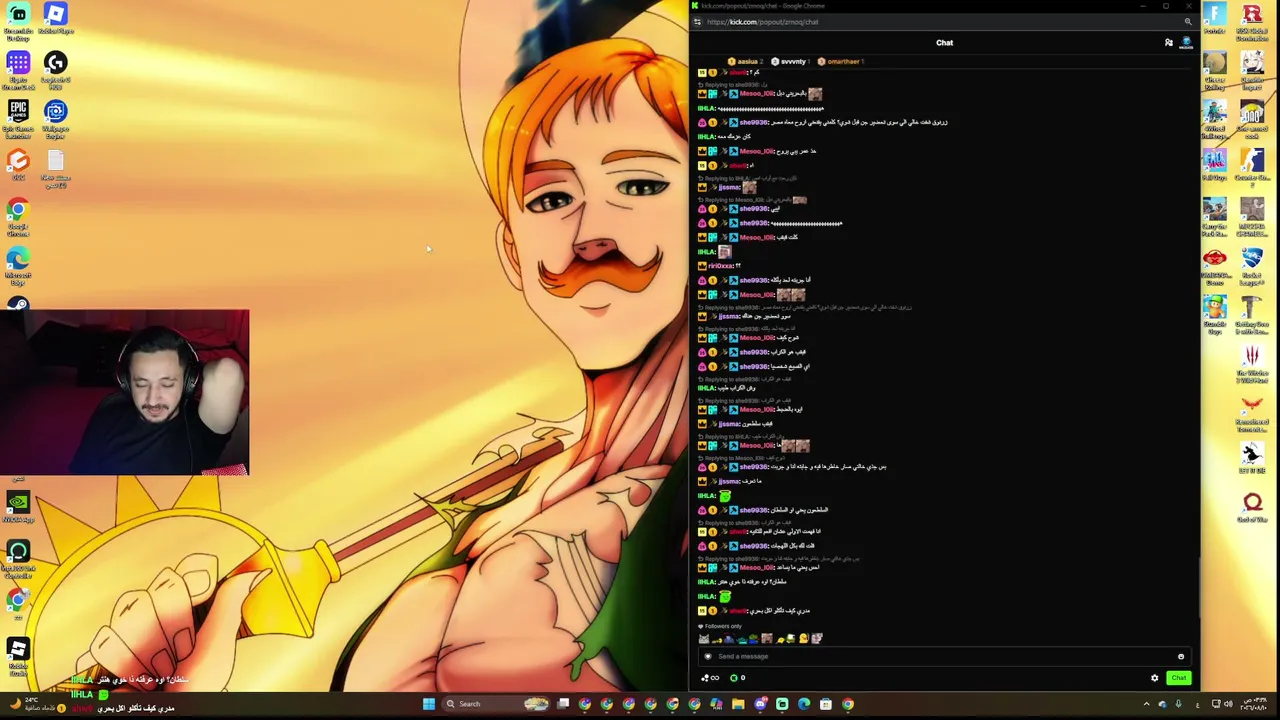Image resolution: width=1280 pixels, height=720 pixels.
Task: Click the yellow duck quick emote
Action: (x=802, y=639)
